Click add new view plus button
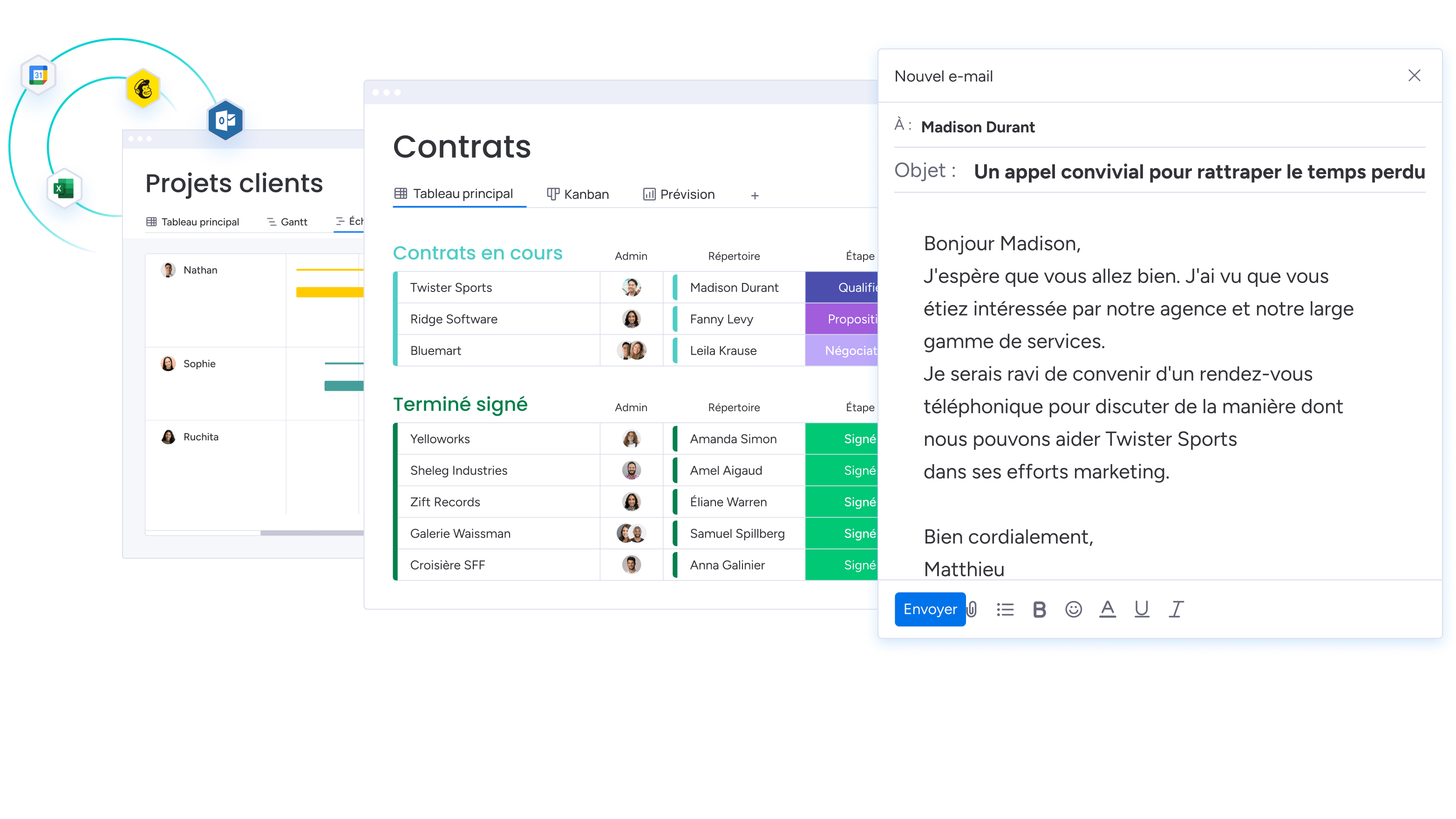The image size is (1456, 819). click(x=757, y=194)
